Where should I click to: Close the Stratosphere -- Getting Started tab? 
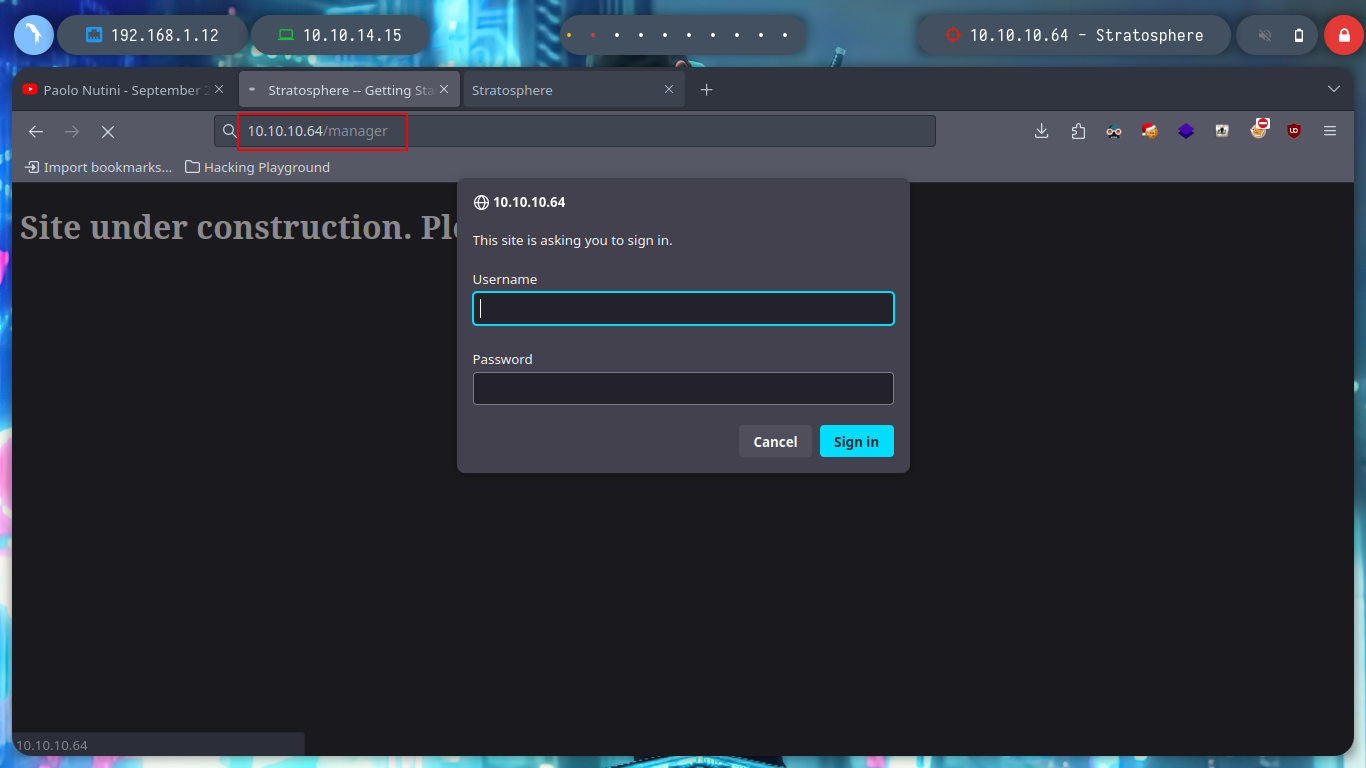coord(444,89)
